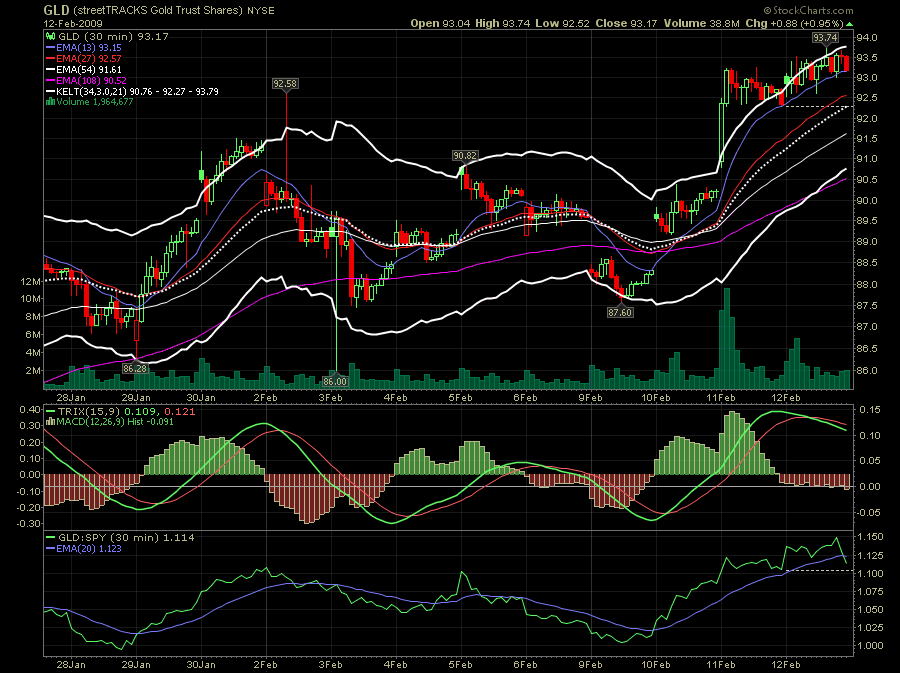
Task: Click the 12M volume axis label
Action: (30, 282)
